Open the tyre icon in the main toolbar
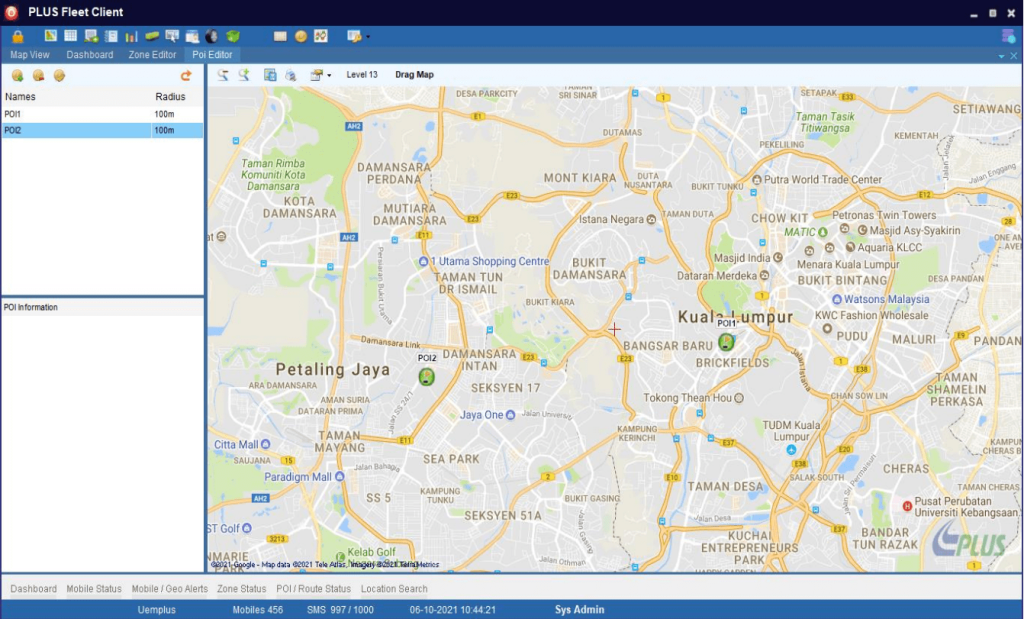The height and width of the screenshot is (619, 1024). pyautogui.click(x=212, y=36)
